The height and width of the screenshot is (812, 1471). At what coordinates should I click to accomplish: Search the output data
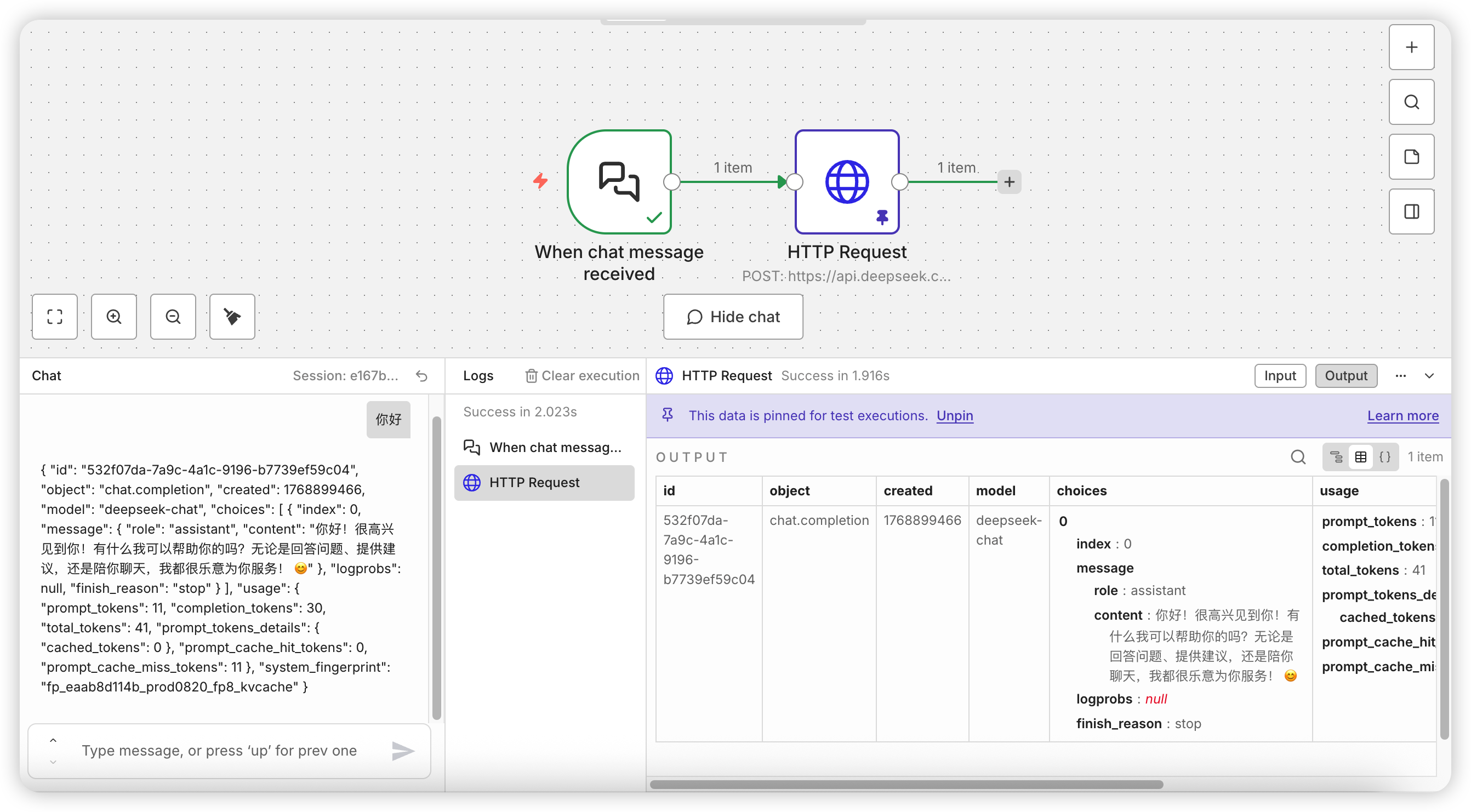tap(1298, 457)
